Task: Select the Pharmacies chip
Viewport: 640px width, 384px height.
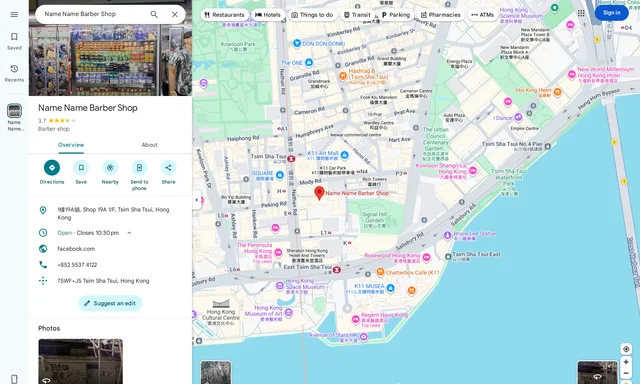Action: coord(440,15)
